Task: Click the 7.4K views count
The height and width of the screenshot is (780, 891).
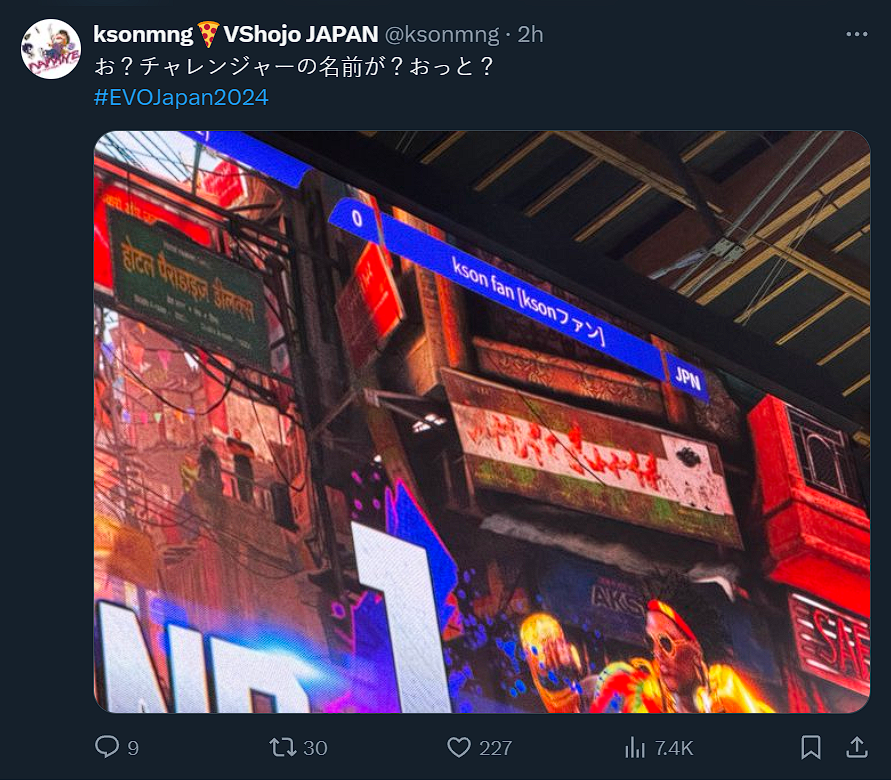Action: tap(674, 748)
